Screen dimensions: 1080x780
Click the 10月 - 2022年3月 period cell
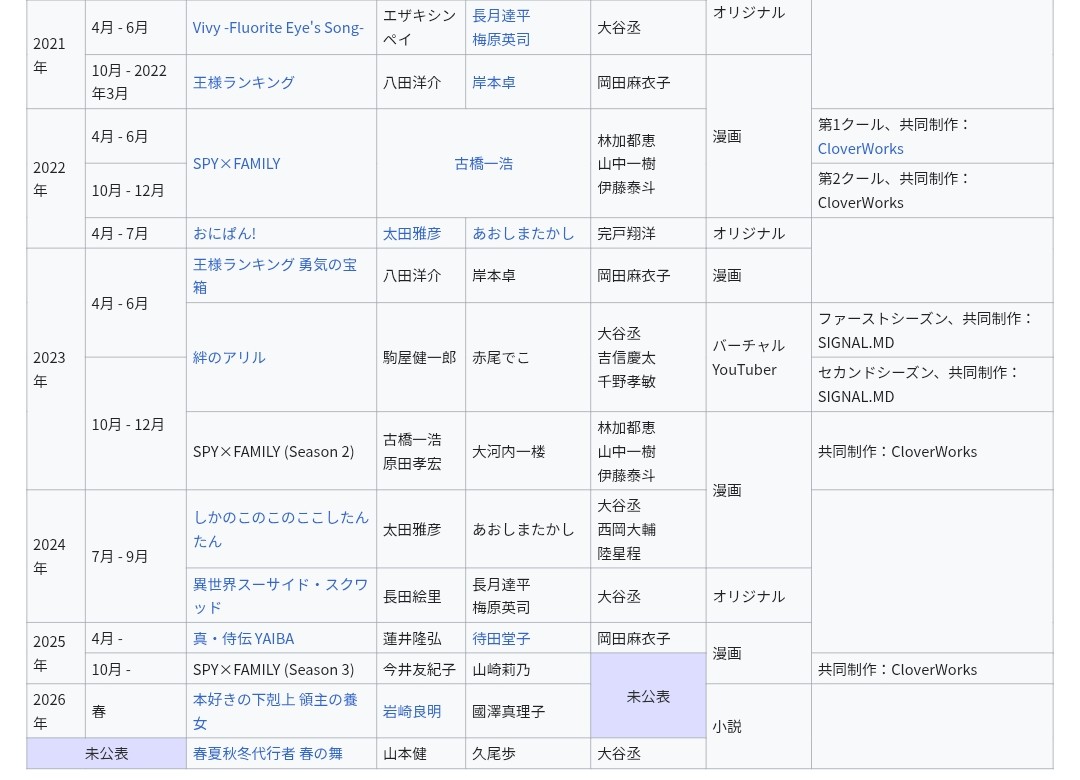pos(136,82)
